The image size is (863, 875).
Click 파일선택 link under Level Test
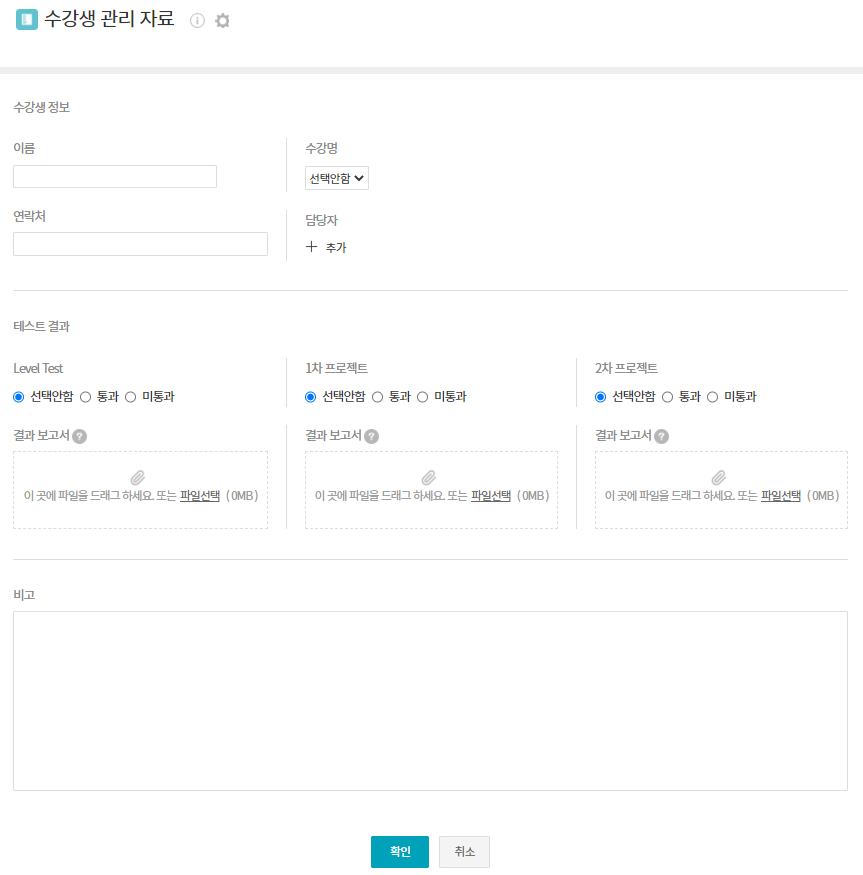click(199, 495)
